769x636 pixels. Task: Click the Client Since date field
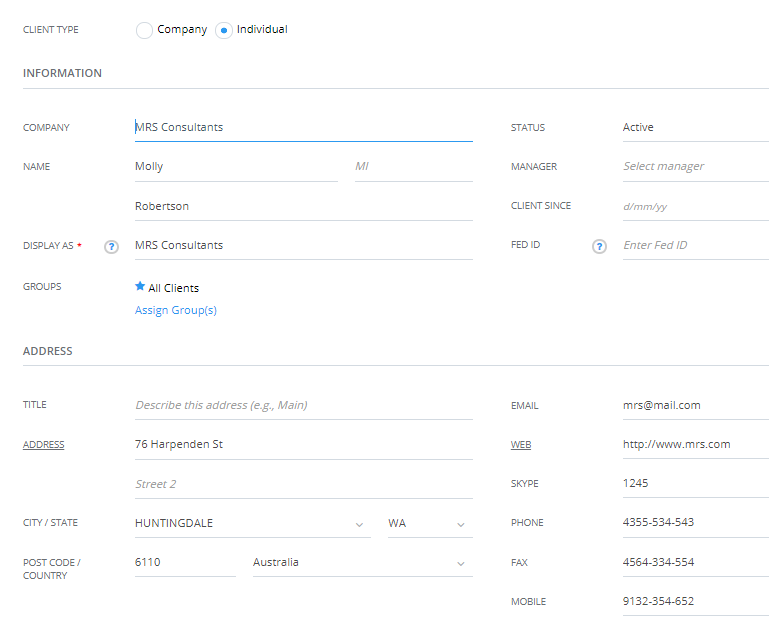[x=695, y=206]
